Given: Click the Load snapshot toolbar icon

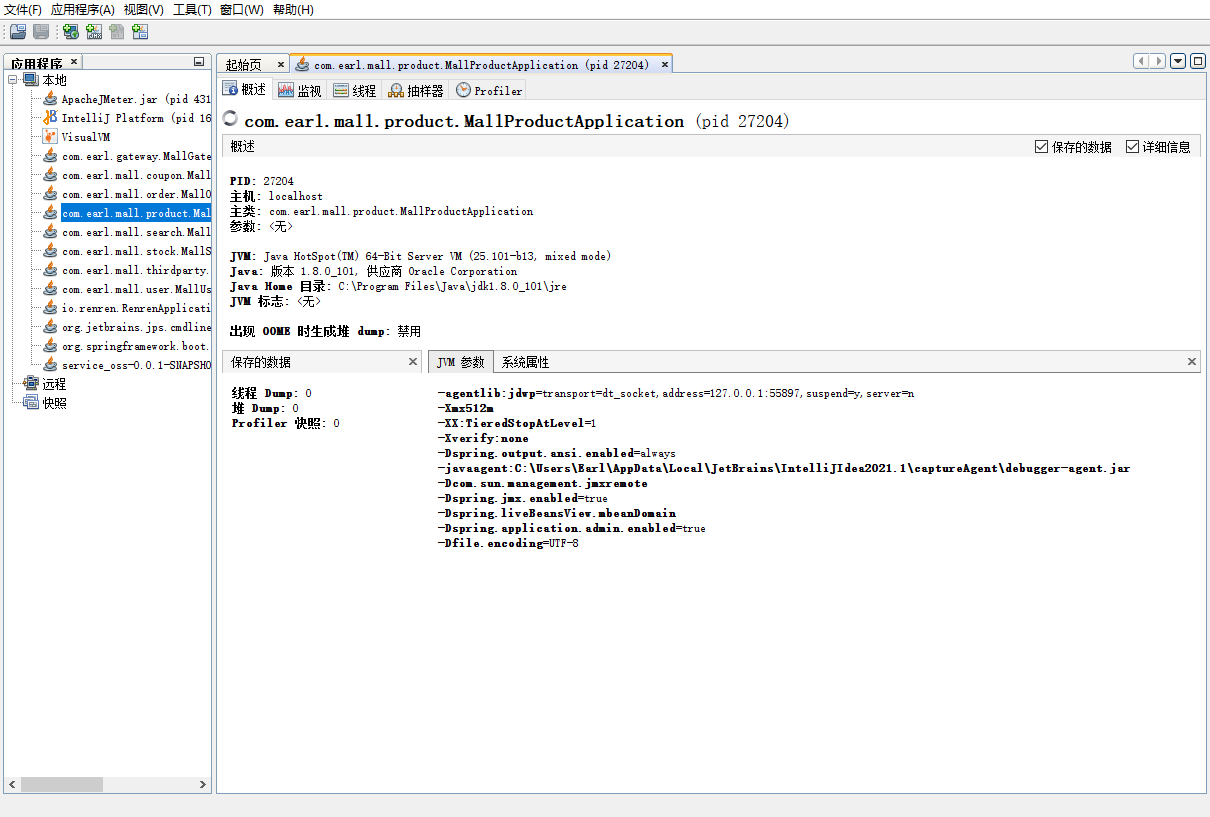Looking at the screenshot, I should [18, 31].
